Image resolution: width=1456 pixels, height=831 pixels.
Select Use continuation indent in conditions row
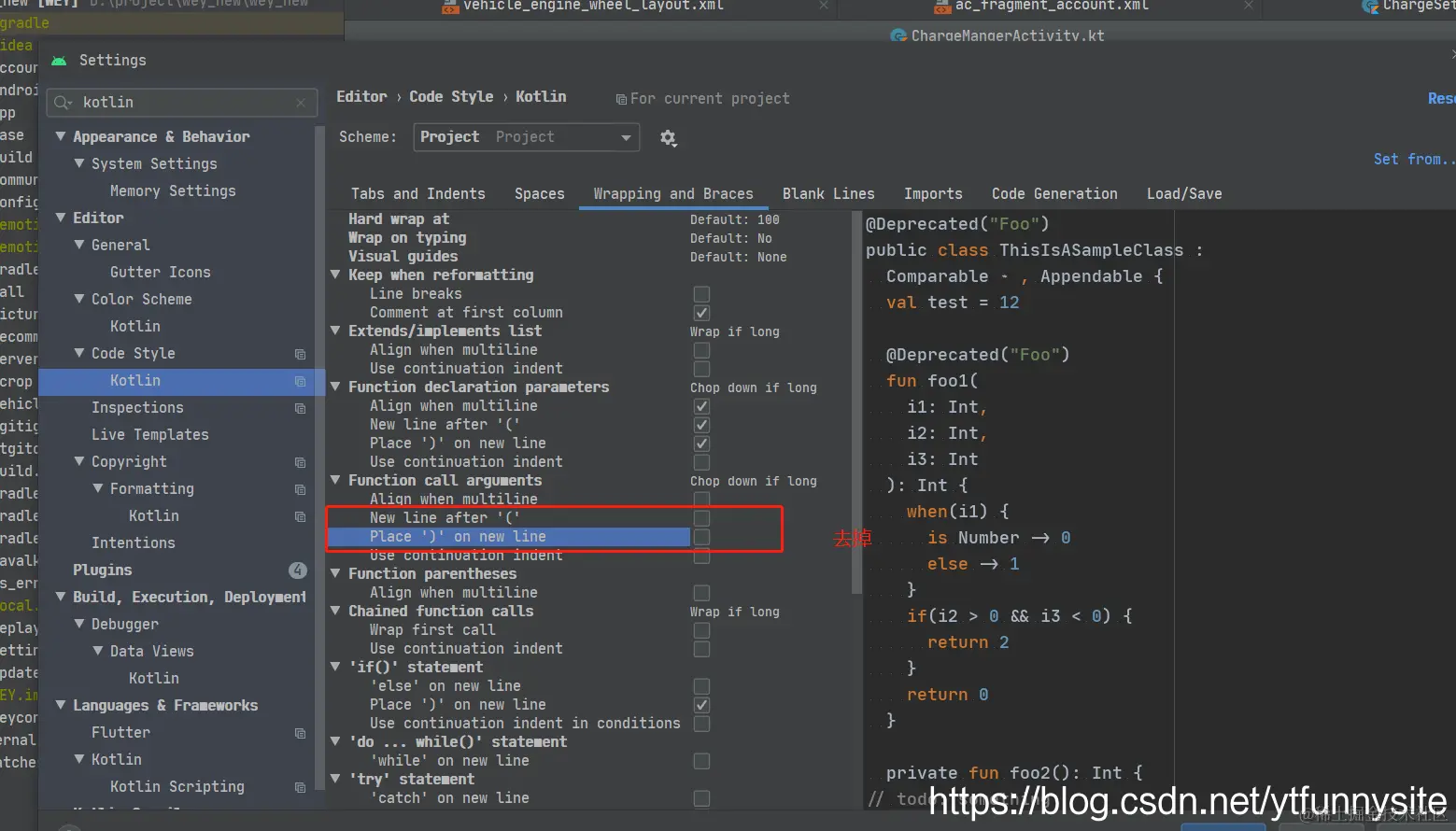[x=524, y=724]
